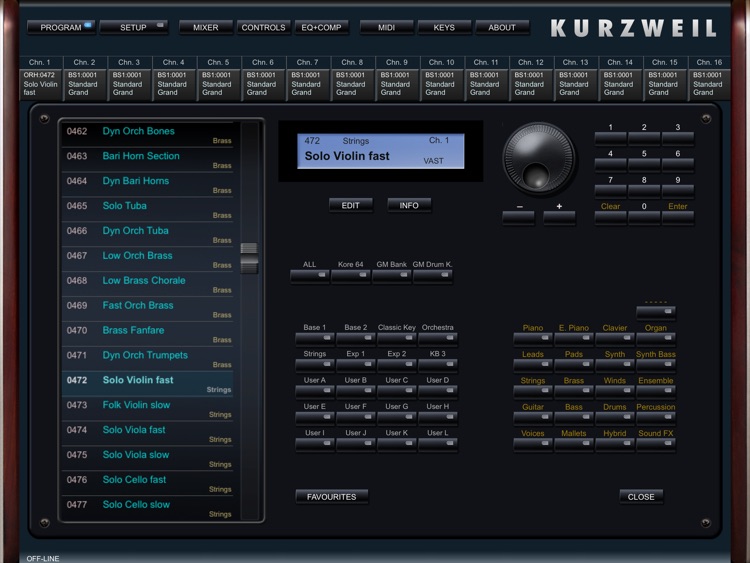Toggle the GM Drum K. bank button

point(432,276)
